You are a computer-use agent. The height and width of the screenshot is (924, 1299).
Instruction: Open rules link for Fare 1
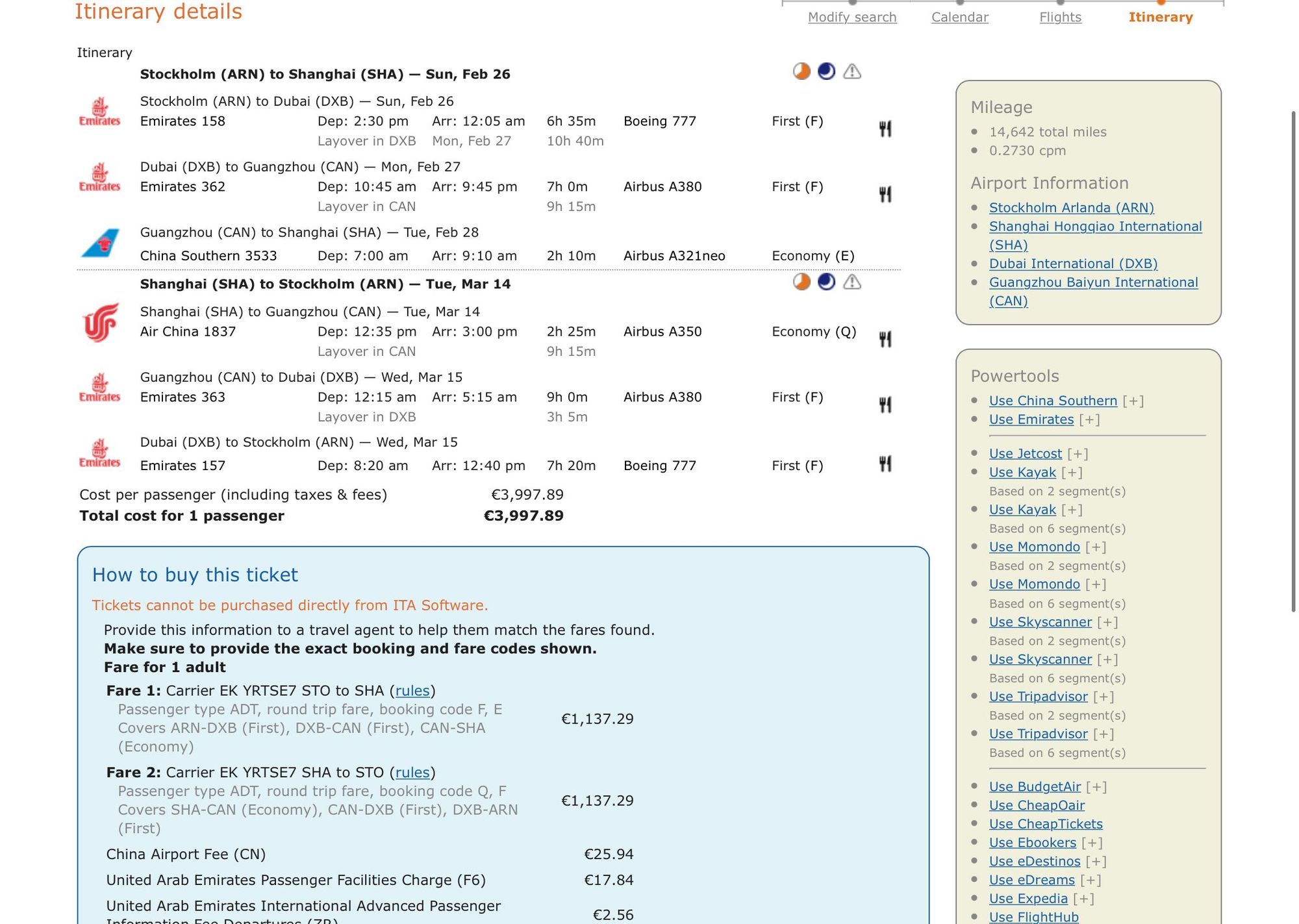412,690
